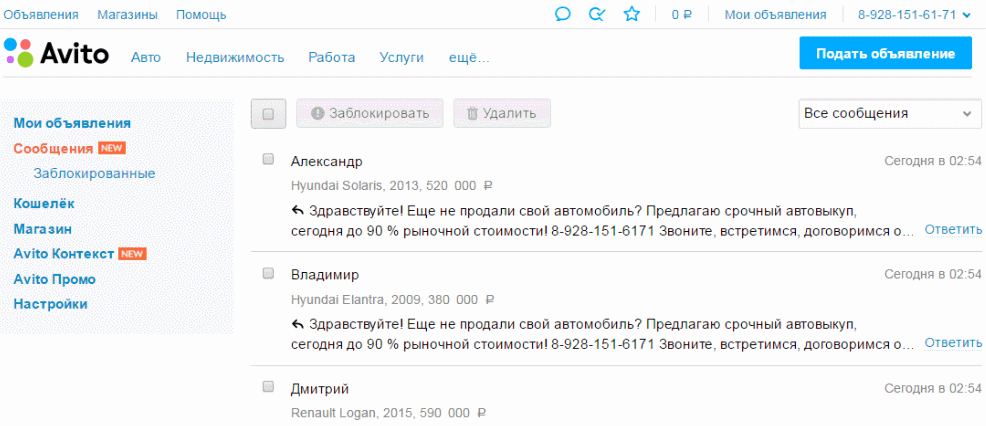Click Ответить for Александр message
This screenshot has width=986, height=426.
point(953,230)
